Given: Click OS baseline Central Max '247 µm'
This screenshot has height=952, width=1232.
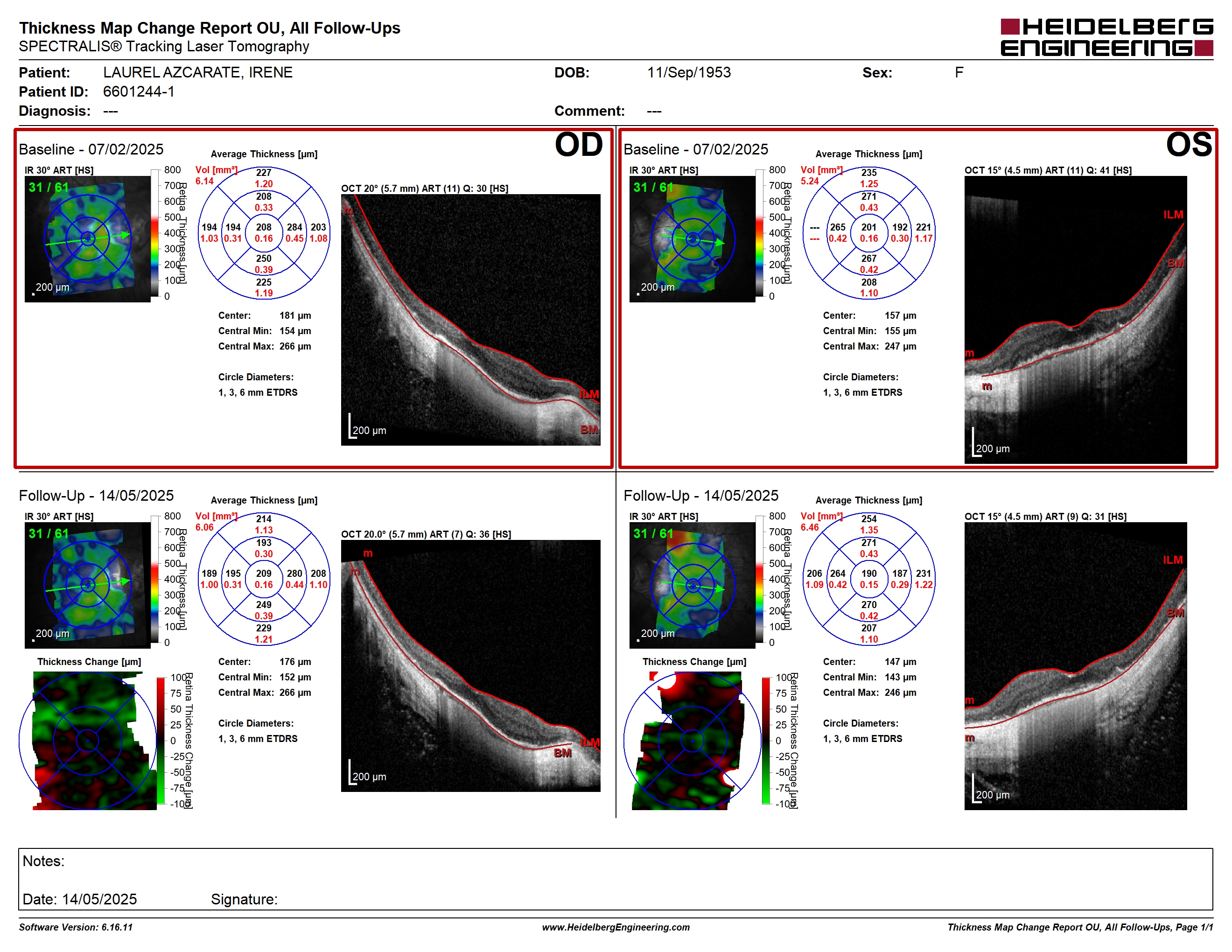Looking at the screenshot, I should point(900,346).
